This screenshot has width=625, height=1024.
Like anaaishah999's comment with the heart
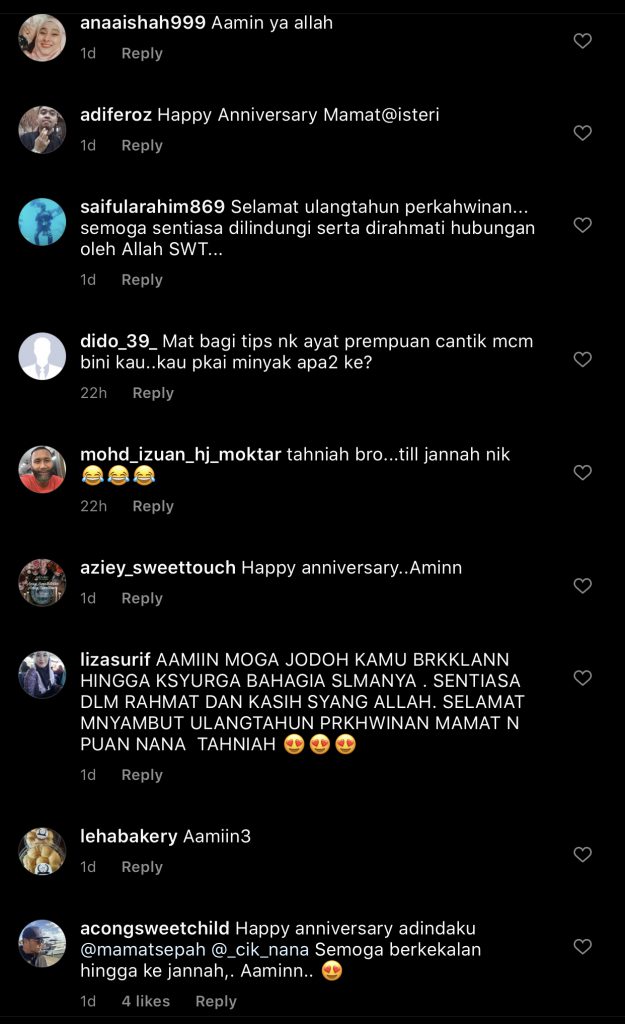click(x=583, y=40)
